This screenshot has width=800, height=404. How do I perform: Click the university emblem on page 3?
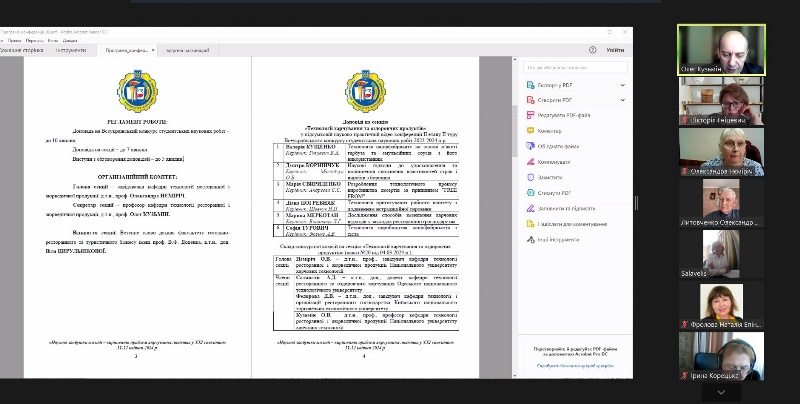click(x=137, y=91)
